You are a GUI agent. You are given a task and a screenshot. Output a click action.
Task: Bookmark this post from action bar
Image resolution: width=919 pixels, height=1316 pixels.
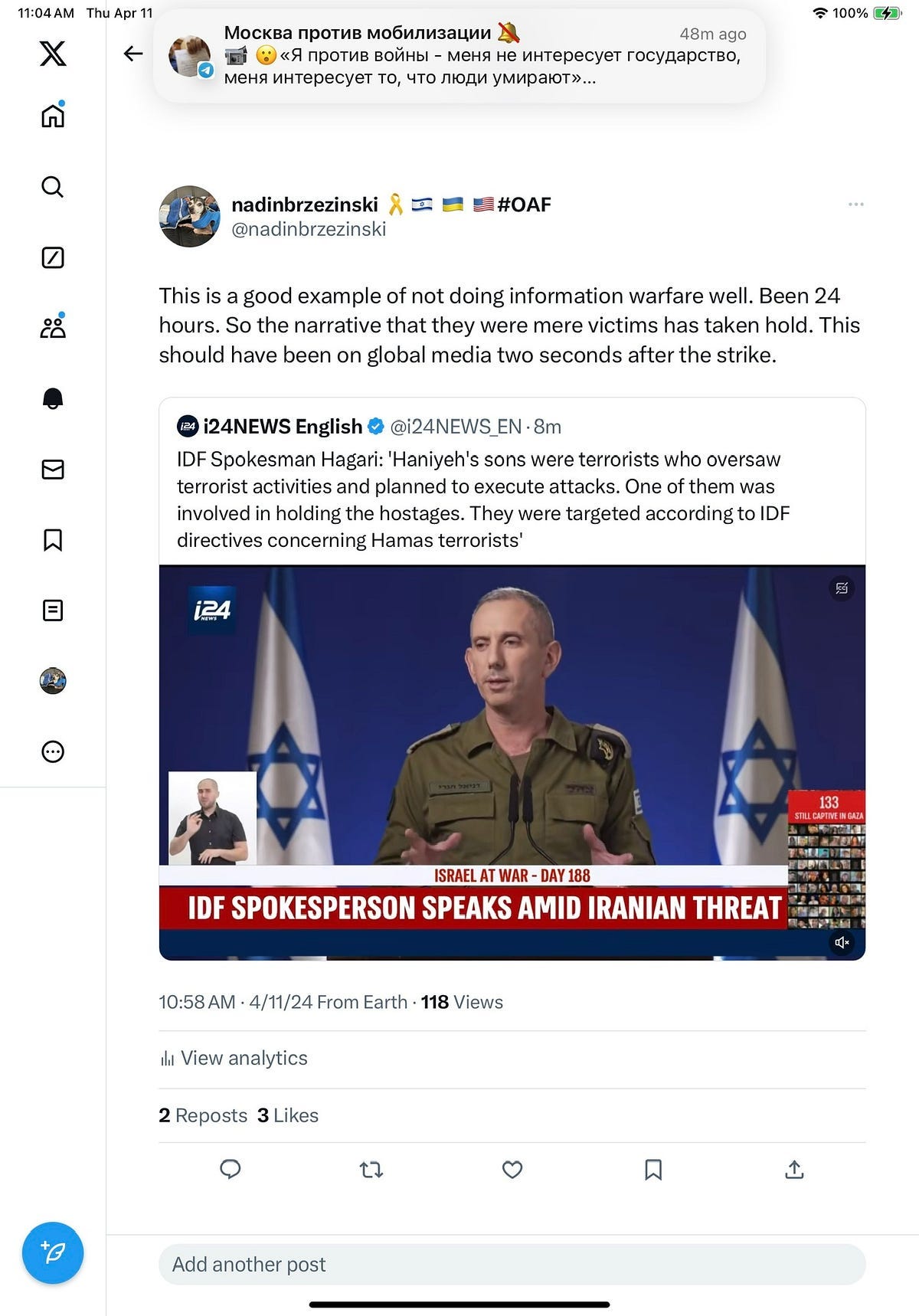coord(653,1170)
